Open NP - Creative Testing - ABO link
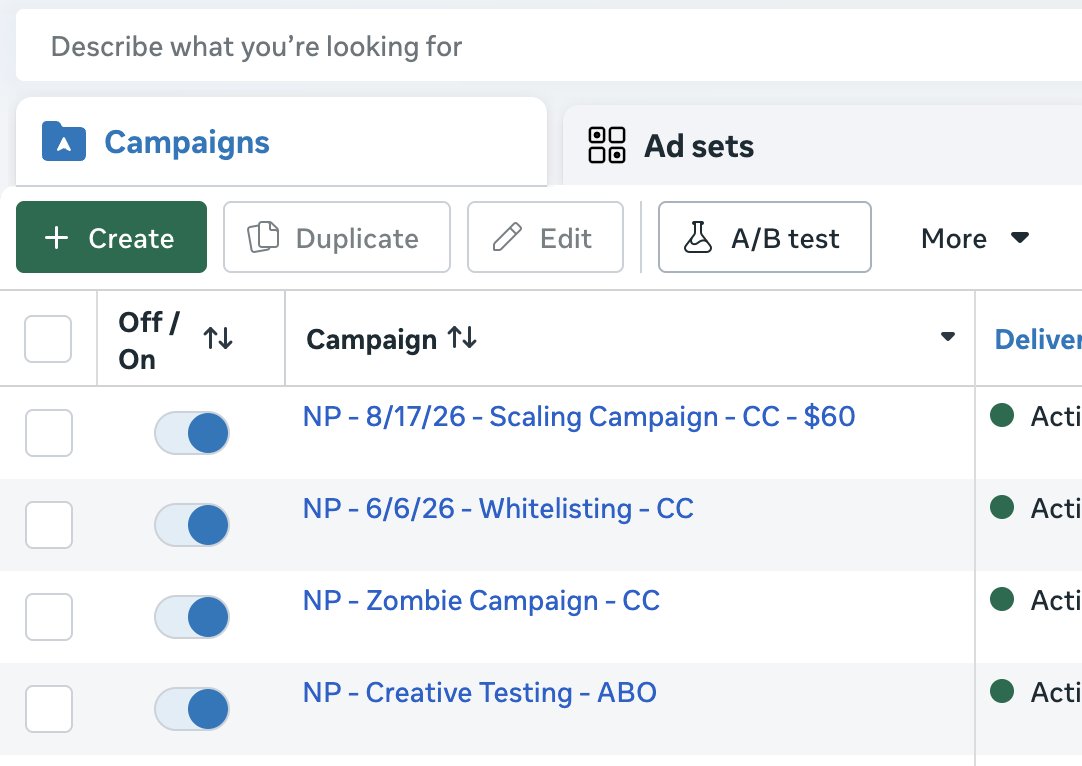 coord(480,692)
